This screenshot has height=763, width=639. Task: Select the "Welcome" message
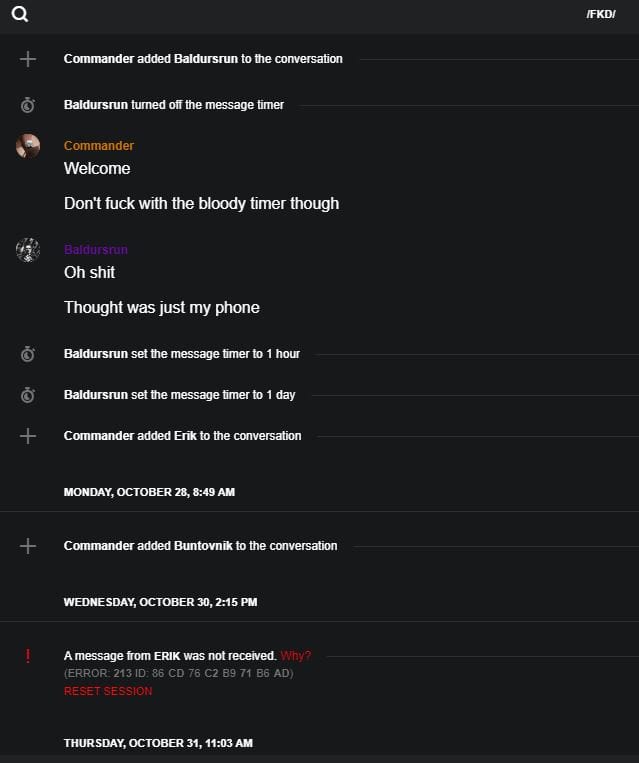click(97, 168)
